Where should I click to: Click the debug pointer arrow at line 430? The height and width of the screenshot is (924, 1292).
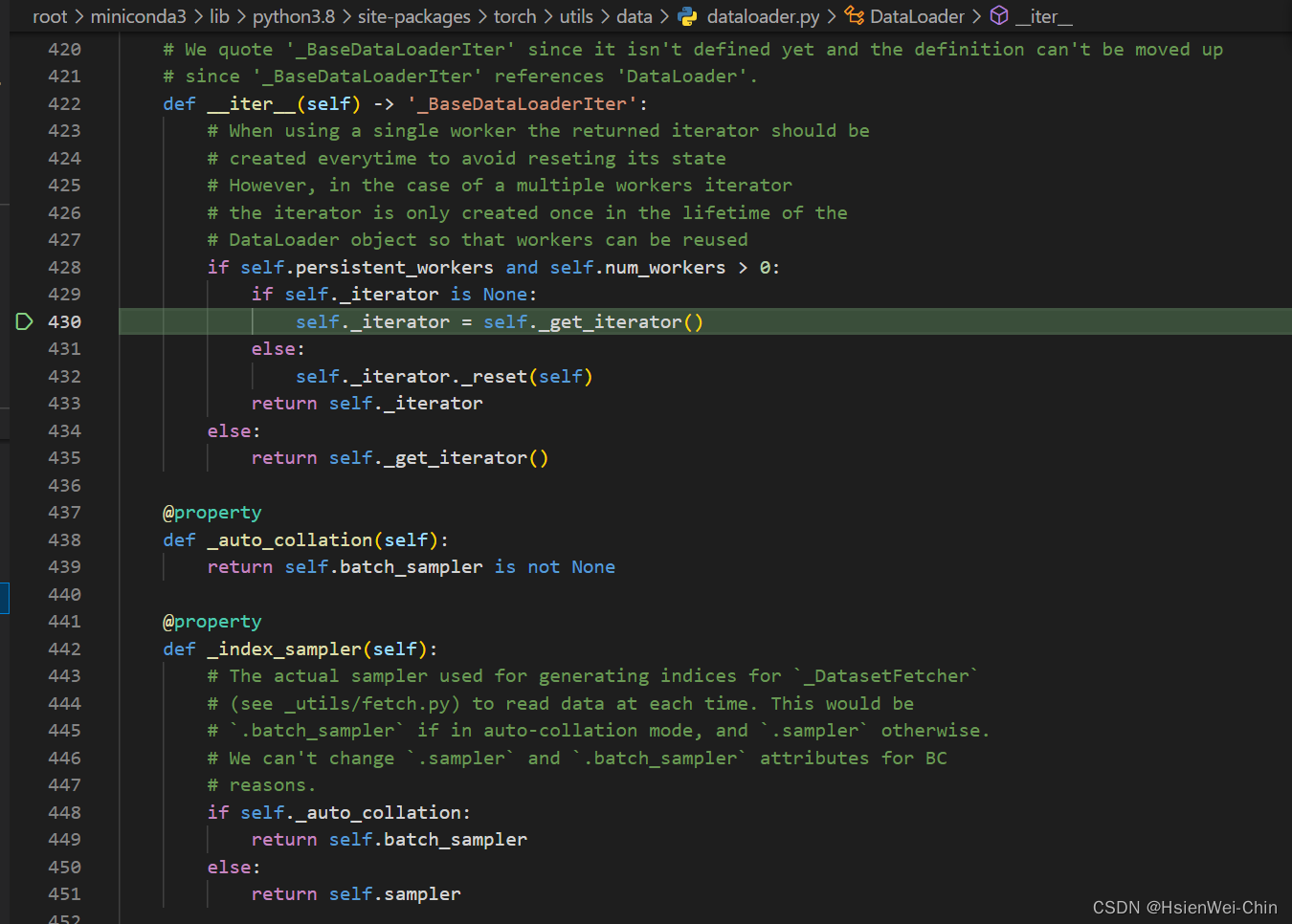(25, 321)
